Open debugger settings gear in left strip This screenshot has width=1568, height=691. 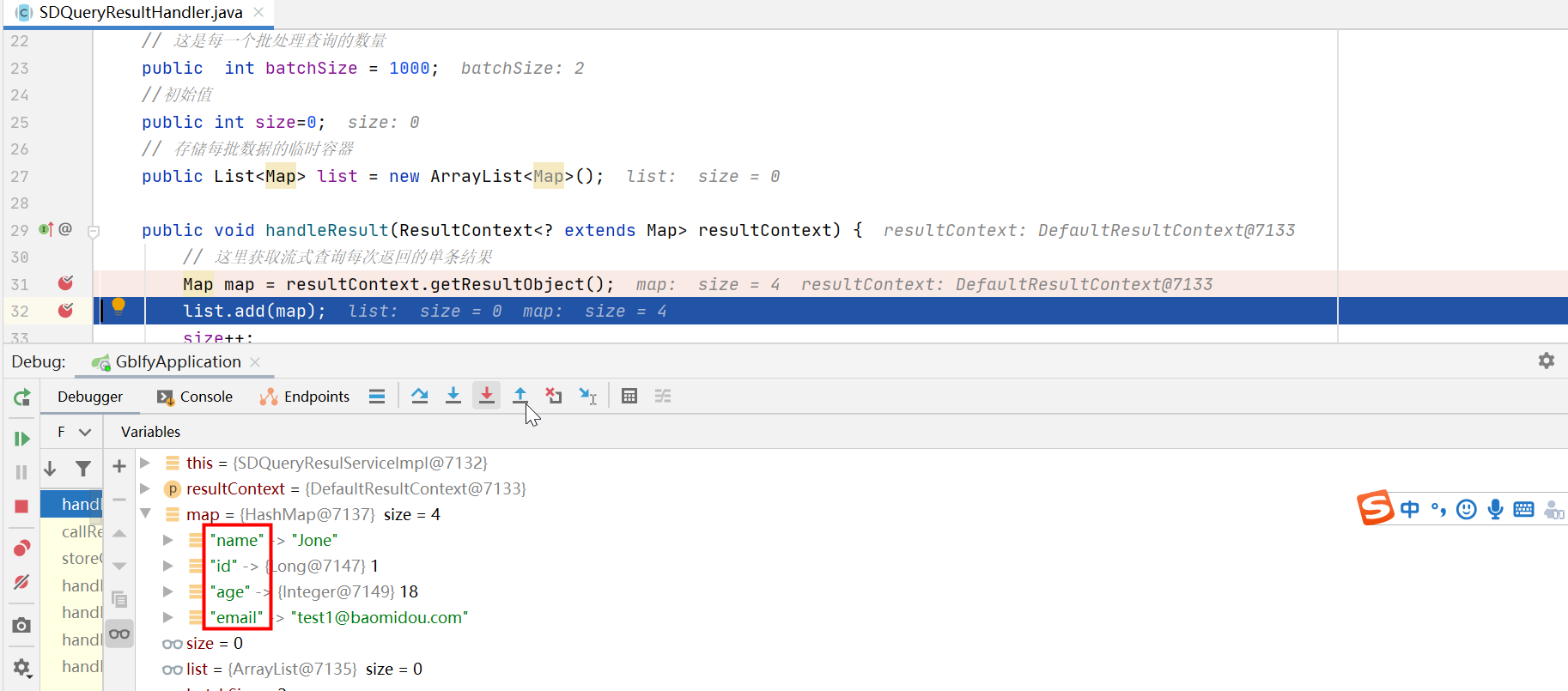pyautogui.click(x=22, y=667)
